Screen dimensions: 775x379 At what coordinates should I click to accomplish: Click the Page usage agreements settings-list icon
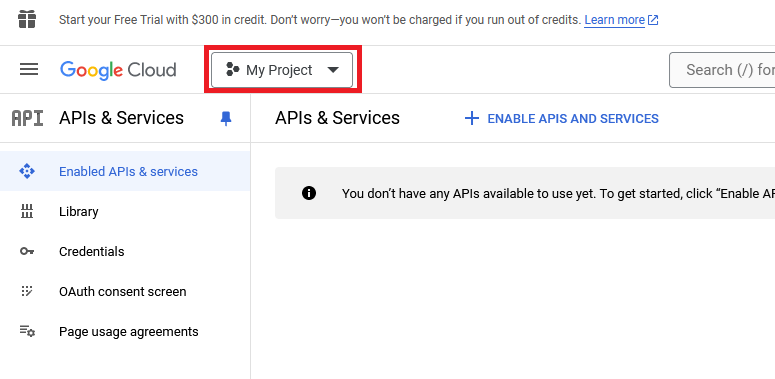pyautogui.click(x=27, y=331)
